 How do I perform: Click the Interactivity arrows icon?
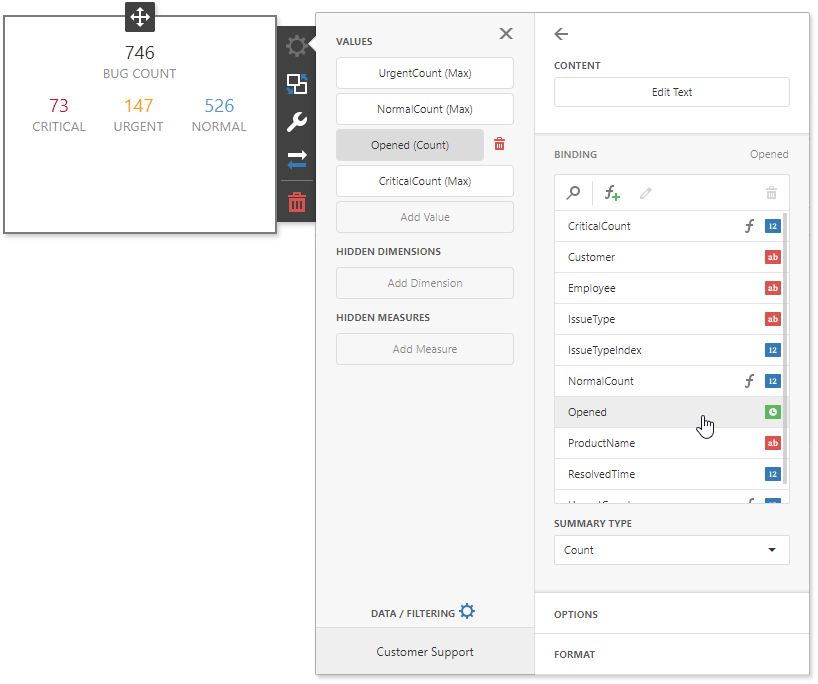tap(297, 159)
